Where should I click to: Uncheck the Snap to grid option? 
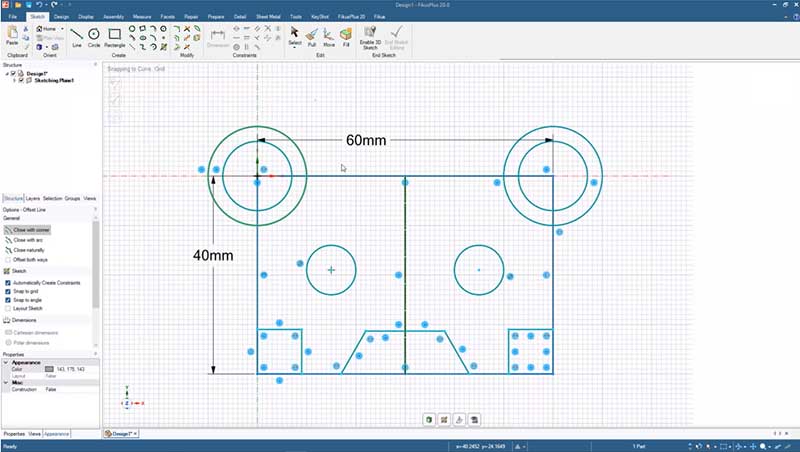8,291
